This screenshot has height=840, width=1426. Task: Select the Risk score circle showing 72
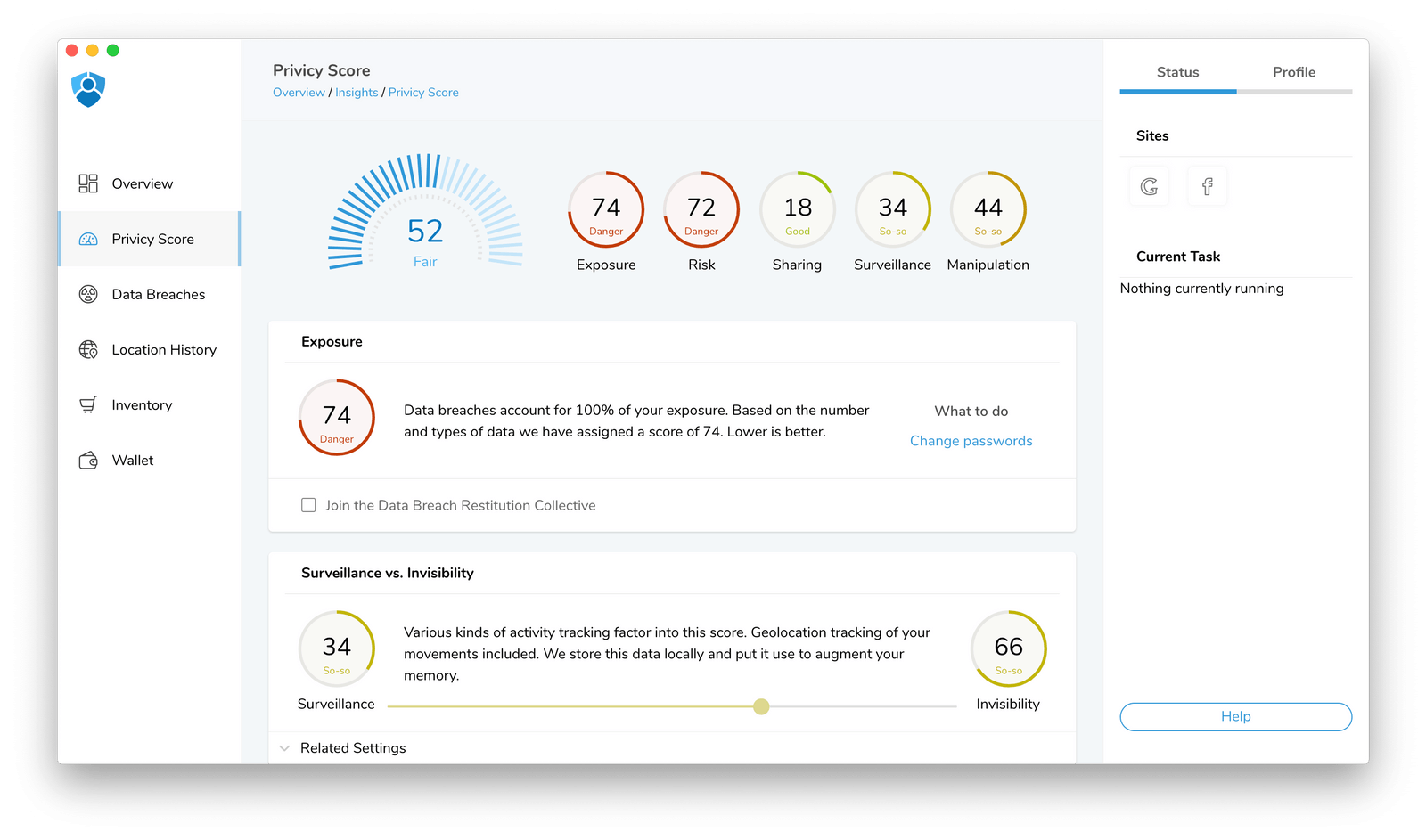[x=701, y=209]
